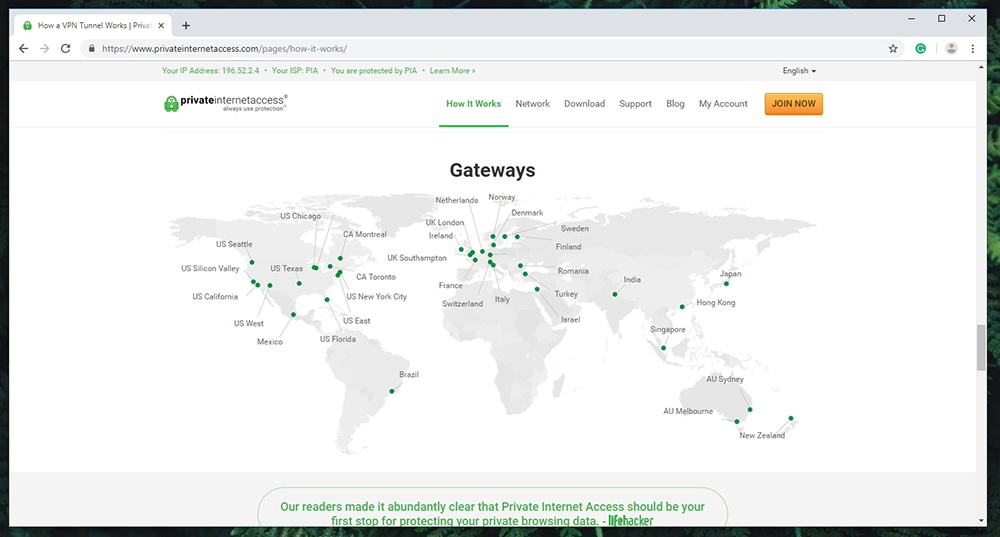
Task: Click the Finland map label
Action: 568,247
